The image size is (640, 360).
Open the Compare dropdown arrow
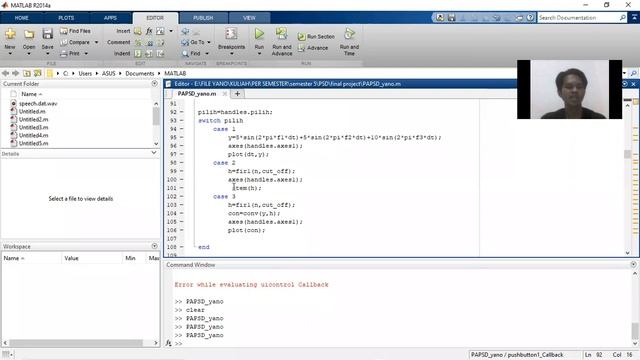97,42
